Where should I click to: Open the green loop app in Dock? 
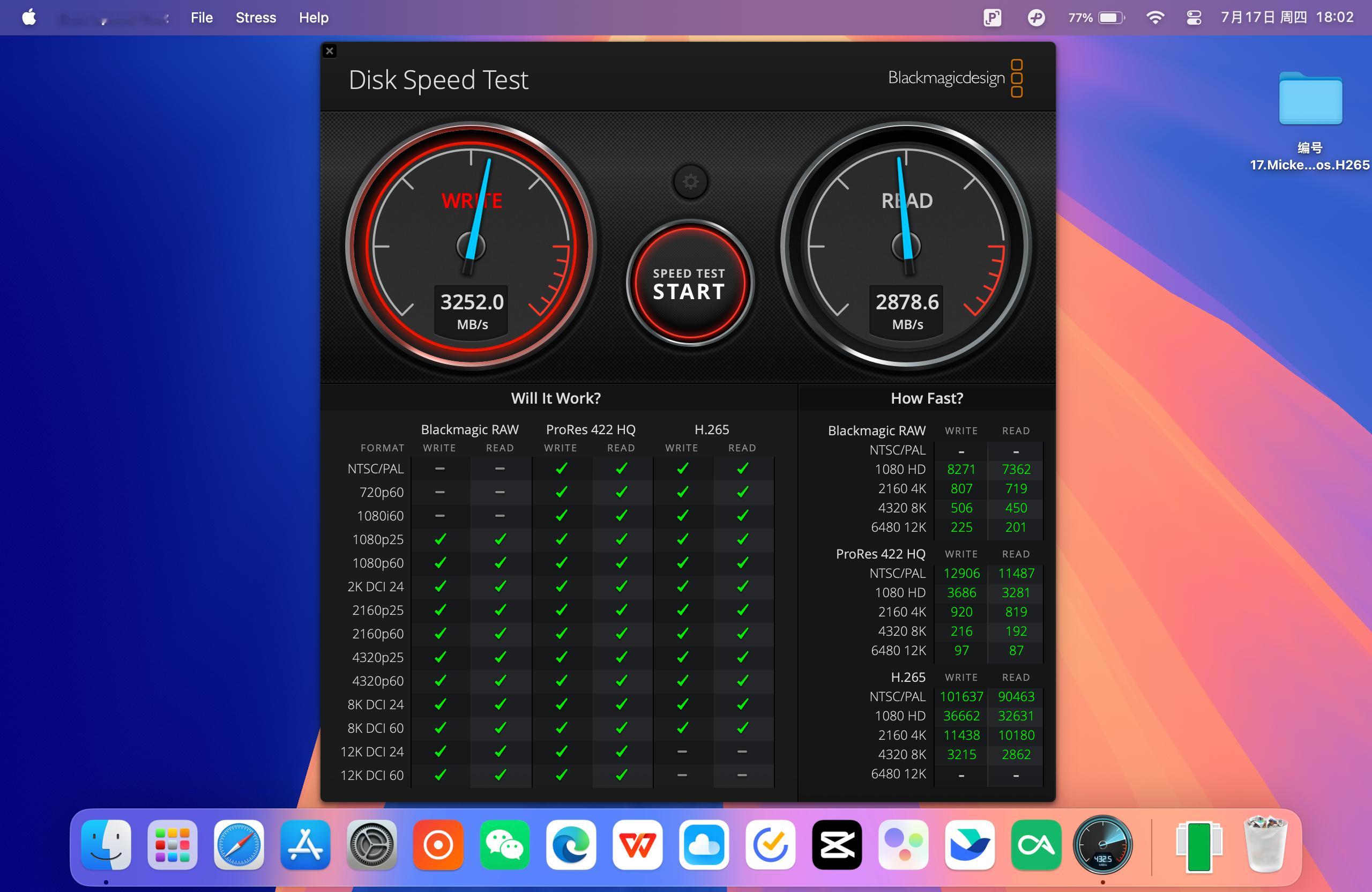click(x=1037, y=845)
